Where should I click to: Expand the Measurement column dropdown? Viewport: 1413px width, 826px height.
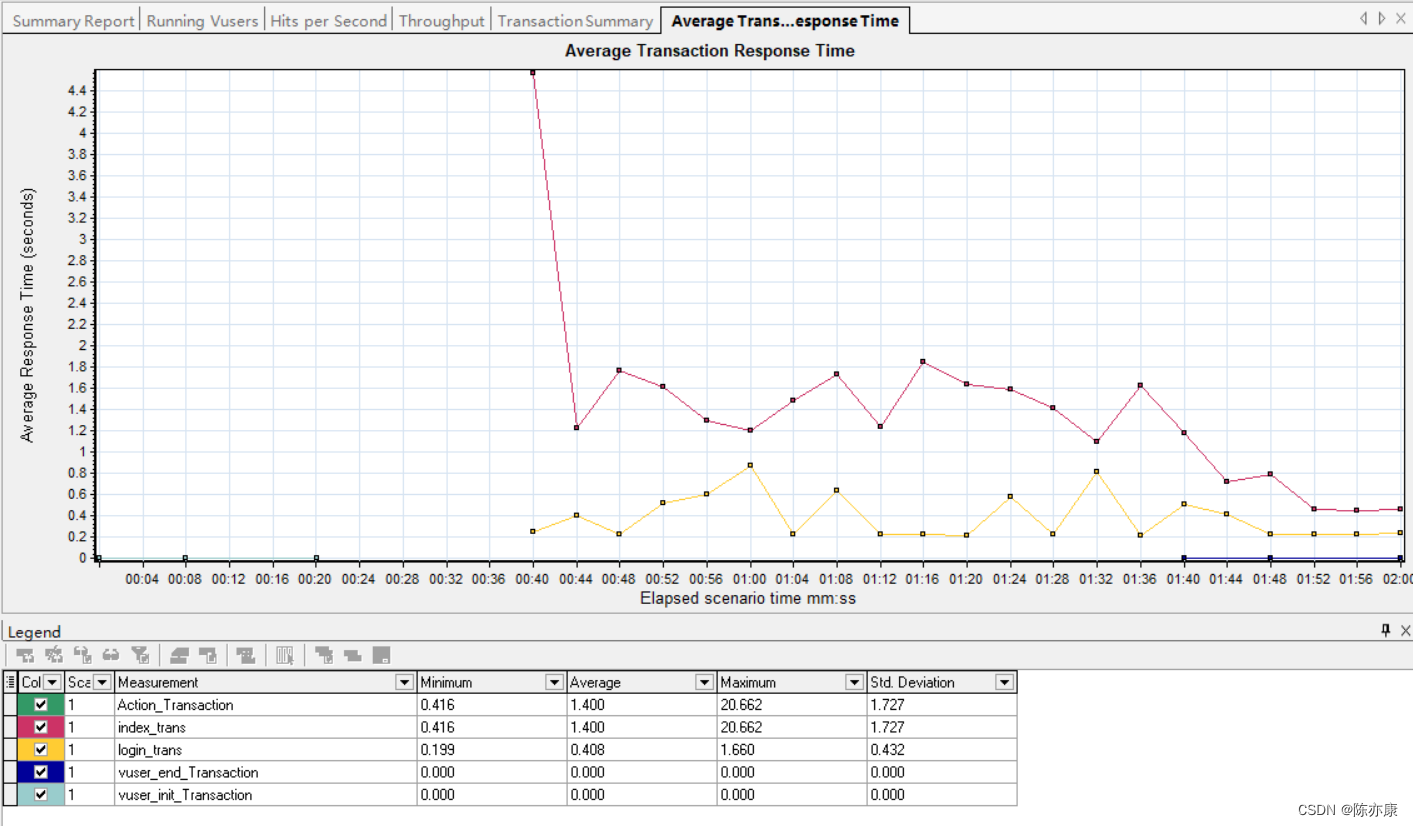pos(405,682)
